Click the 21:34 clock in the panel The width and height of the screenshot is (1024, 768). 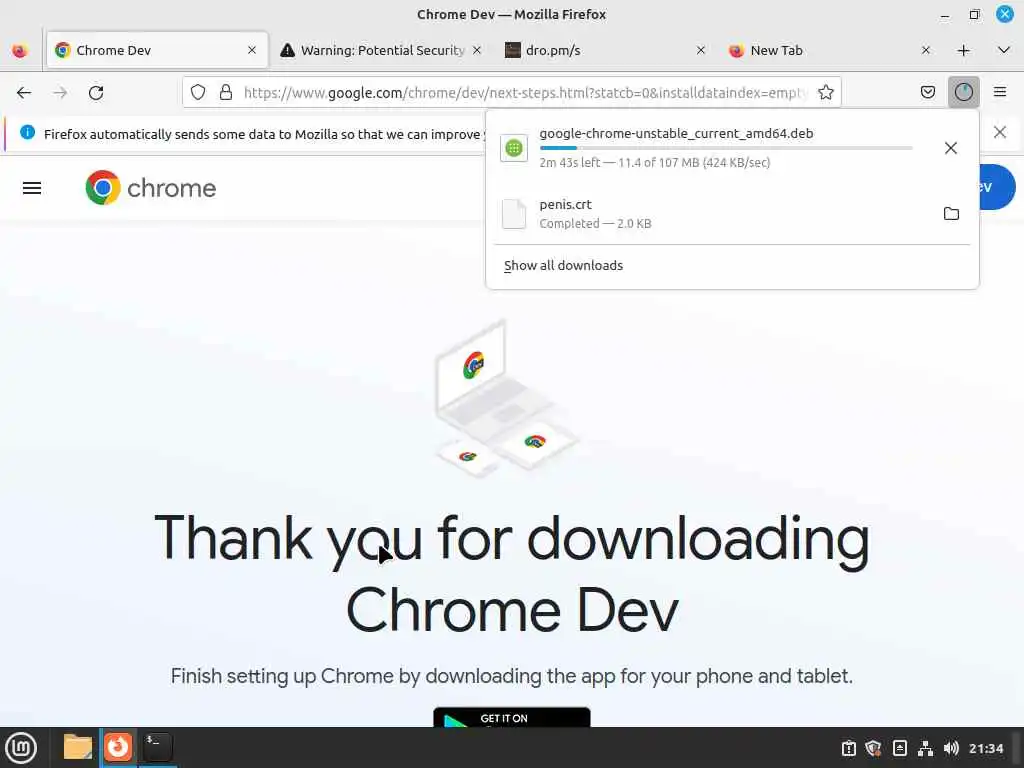coord(985,748)
